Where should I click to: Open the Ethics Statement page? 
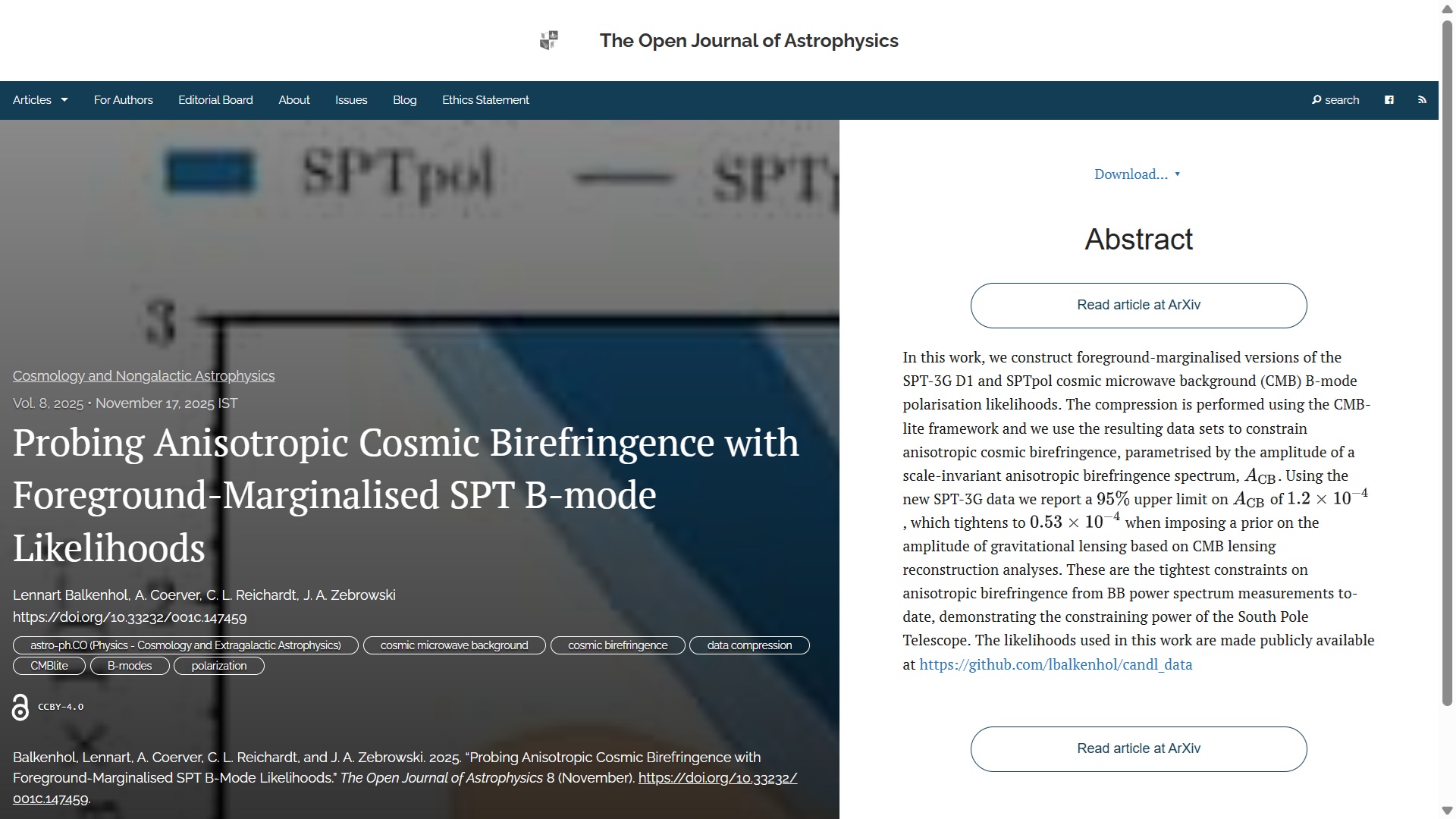[485, 100]
